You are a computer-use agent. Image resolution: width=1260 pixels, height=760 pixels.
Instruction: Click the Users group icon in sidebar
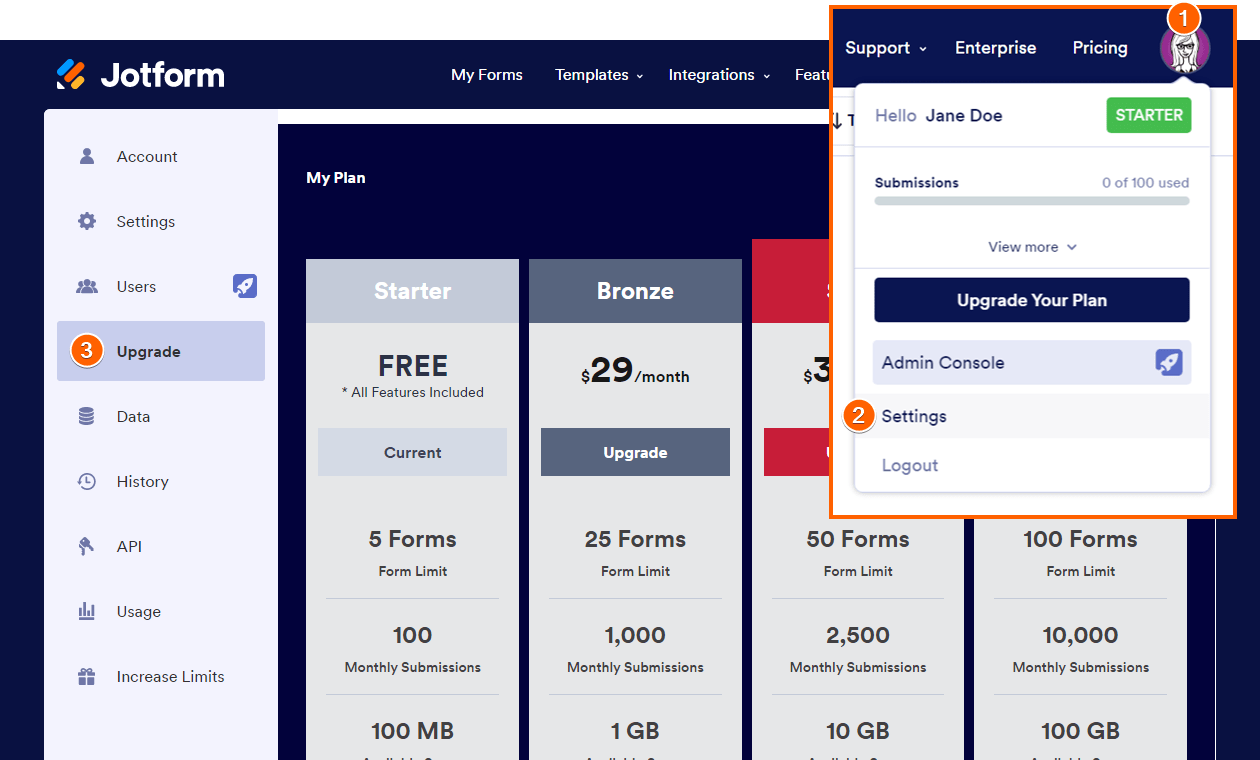click(87, 286)
